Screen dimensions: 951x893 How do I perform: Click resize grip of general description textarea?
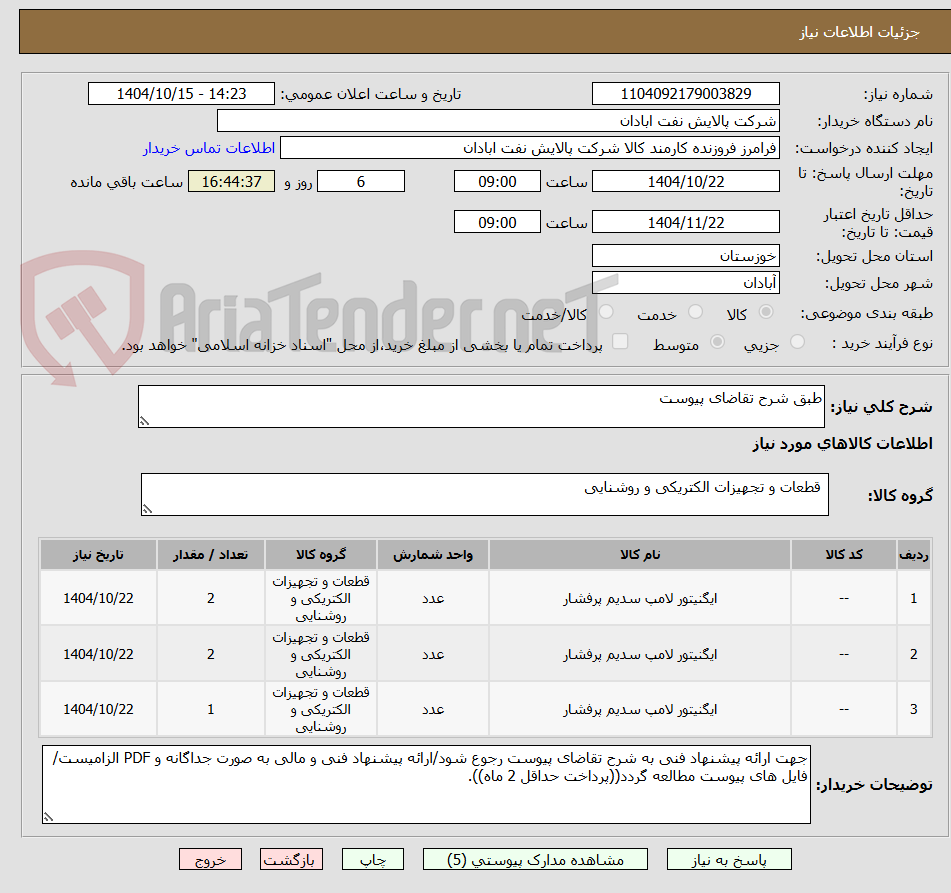[x=144, y=421]
